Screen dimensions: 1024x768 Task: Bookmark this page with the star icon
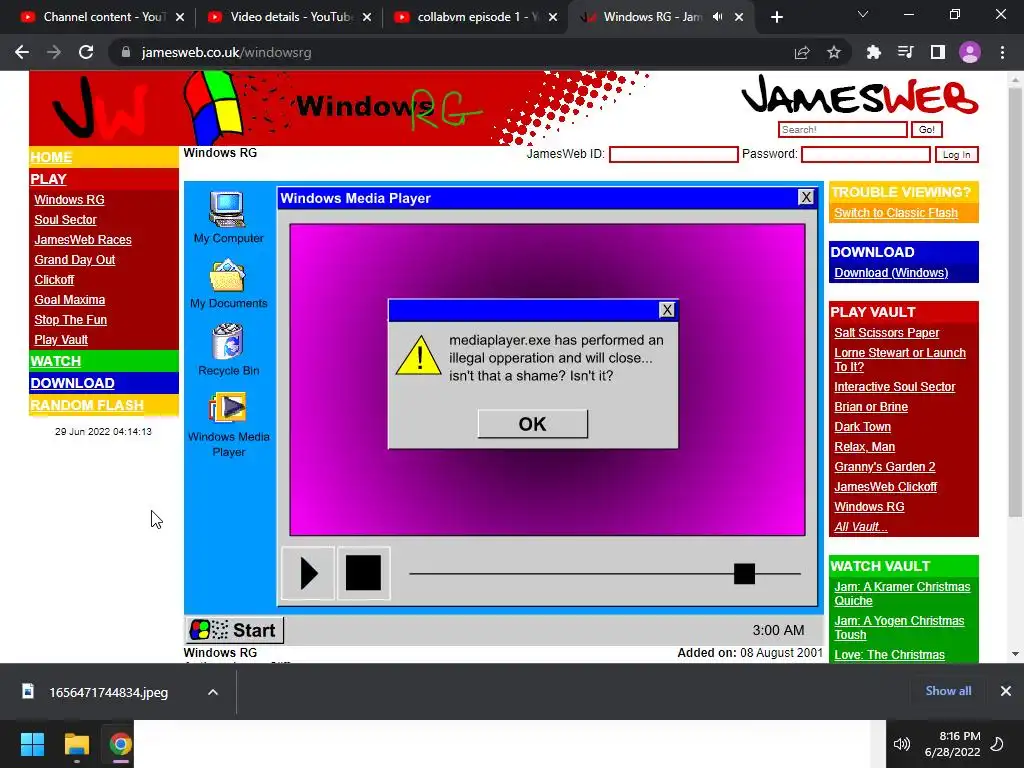[834, 52]
